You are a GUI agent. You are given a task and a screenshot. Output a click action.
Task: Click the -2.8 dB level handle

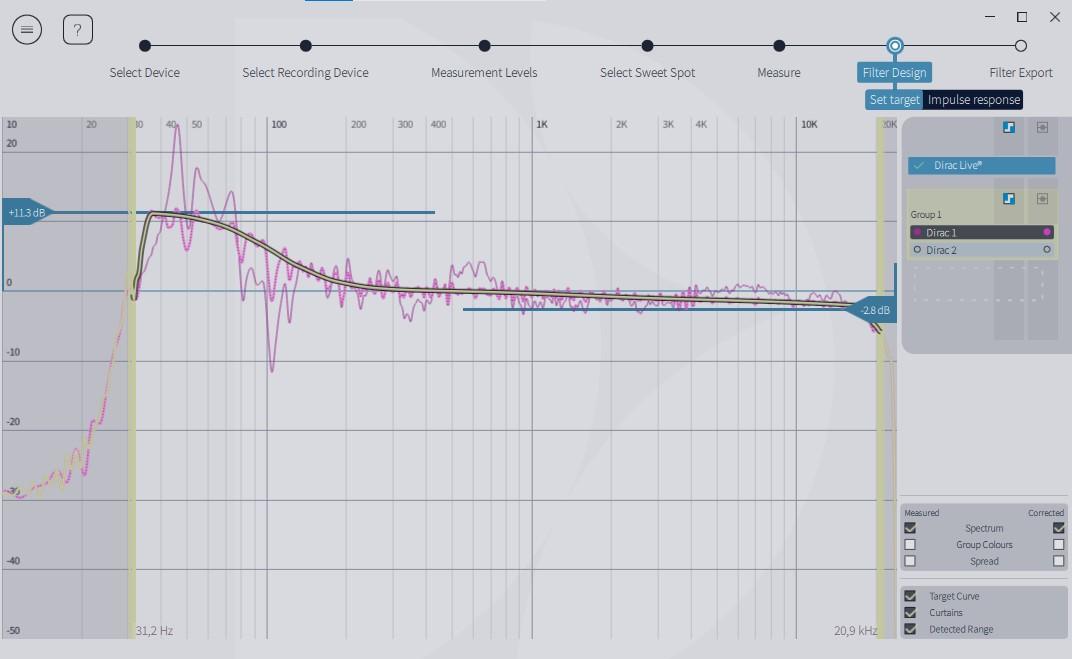click(874, 311)
